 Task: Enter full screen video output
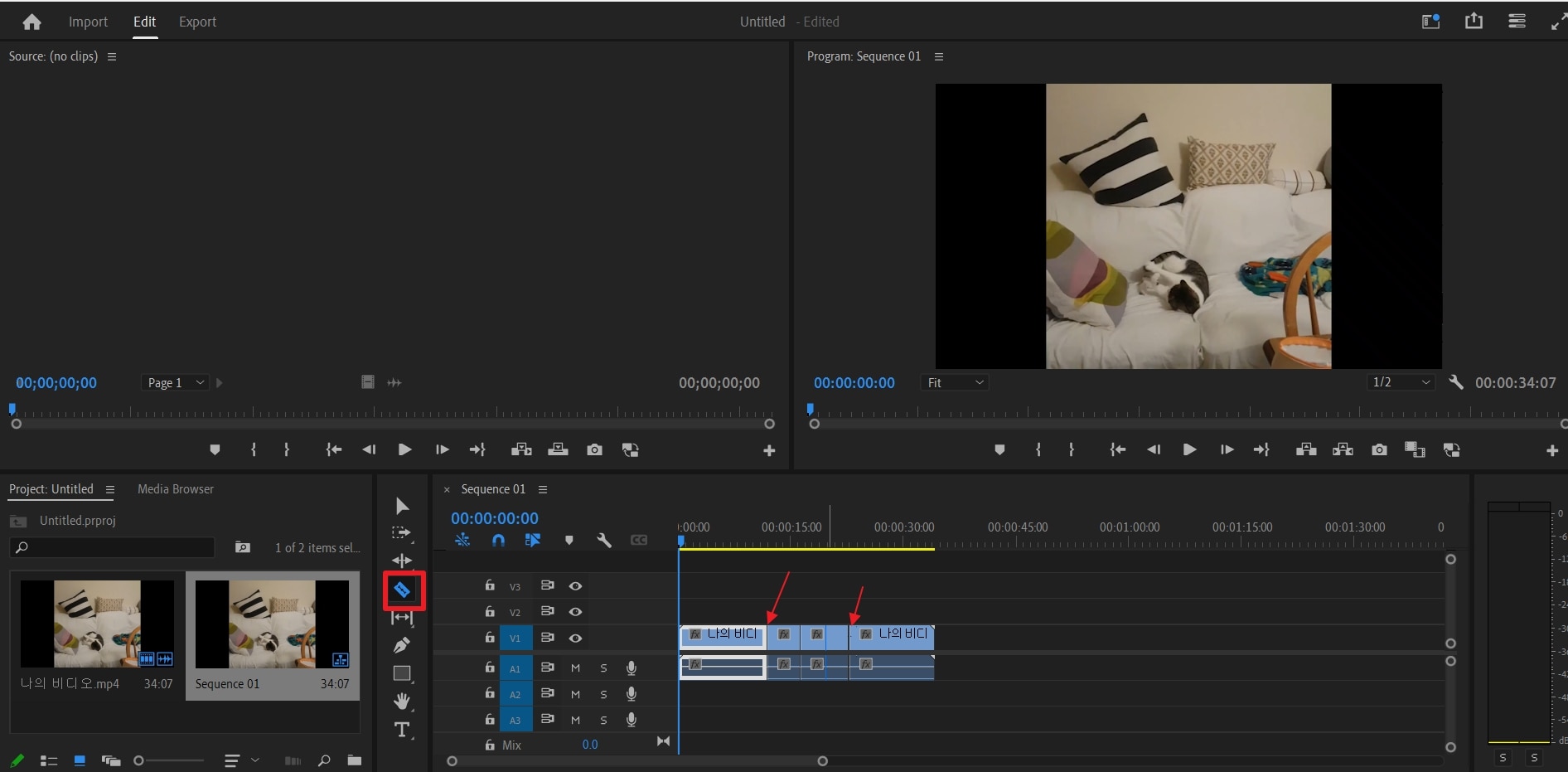tap(1558, 22)
